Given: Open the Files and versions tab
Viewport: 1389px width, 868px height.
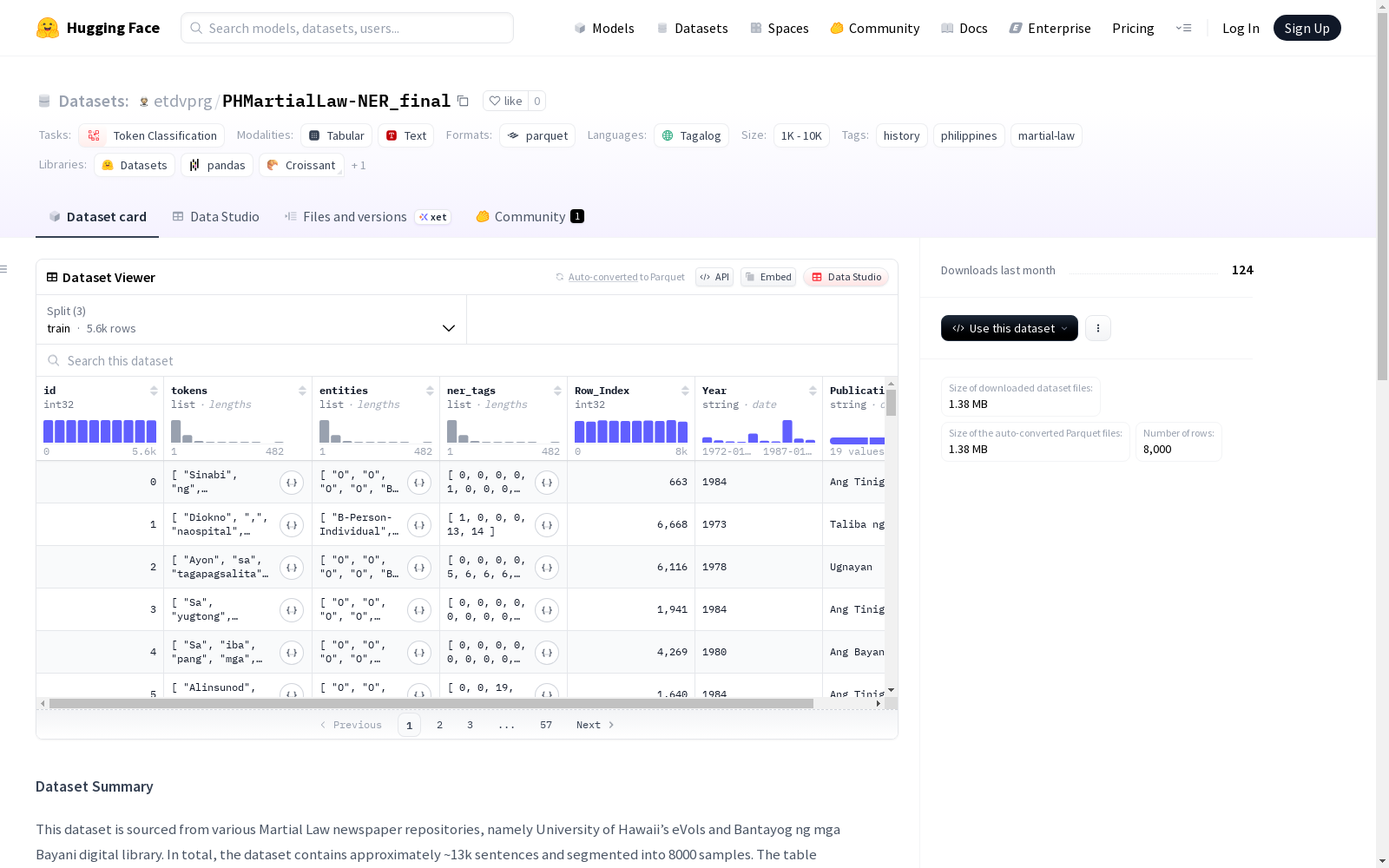Looking at the screenshot, I should [367, 217].
